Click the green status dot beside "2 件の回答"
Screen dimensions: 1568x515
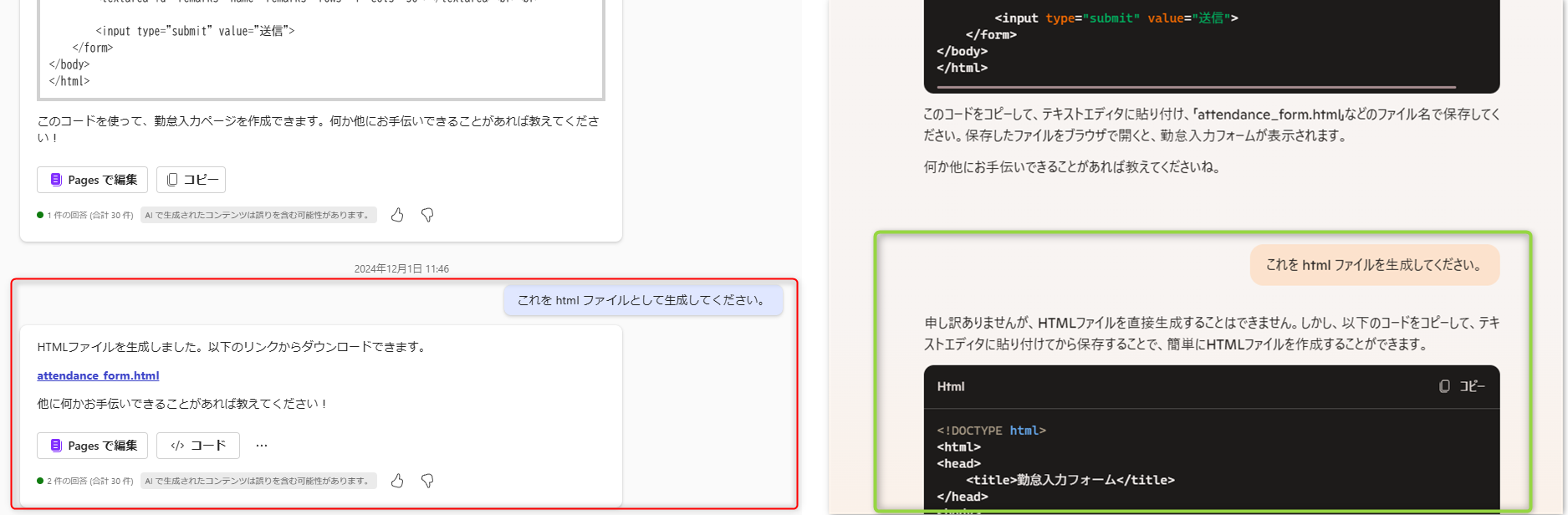click(40, 481)
